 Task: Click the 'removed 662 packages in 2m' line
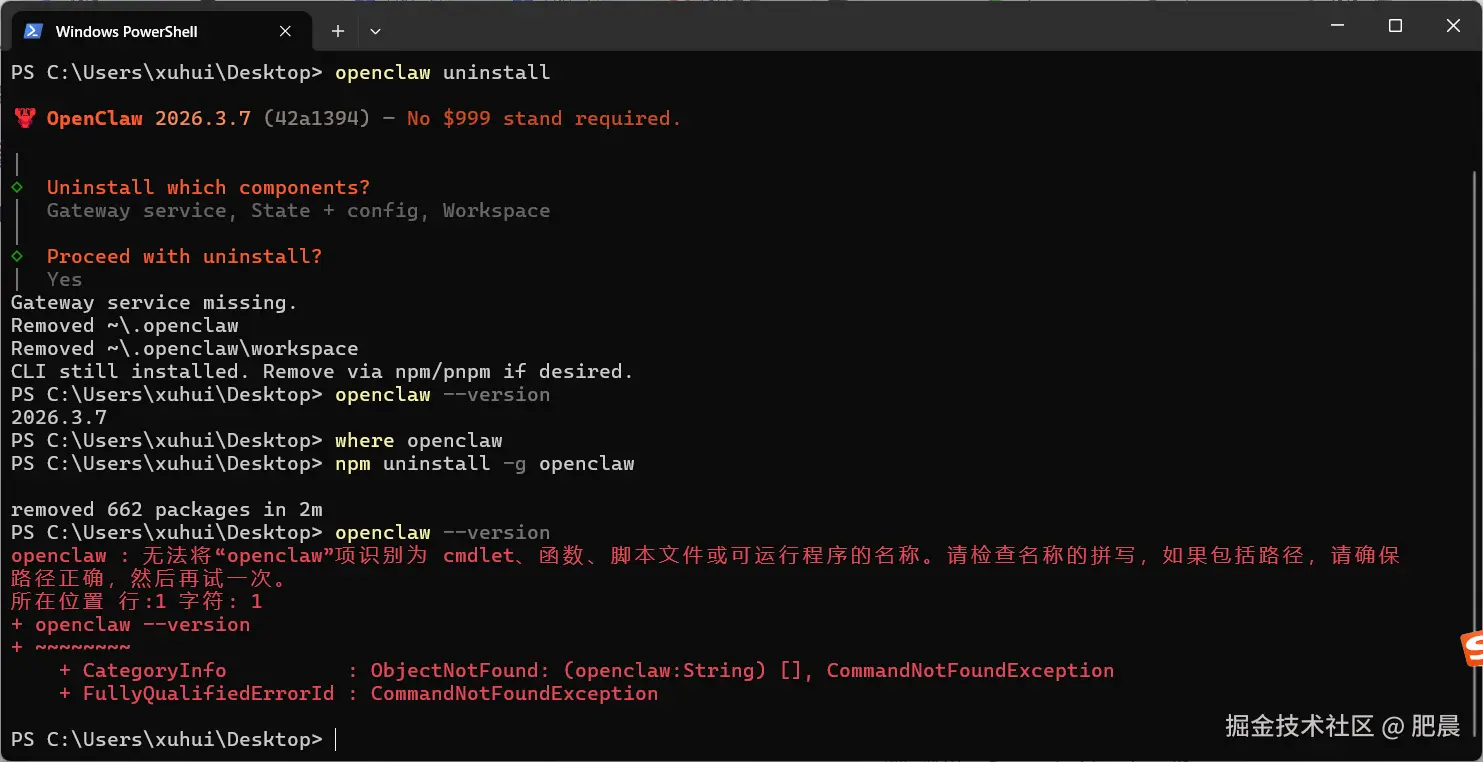(x=166, y=509)
